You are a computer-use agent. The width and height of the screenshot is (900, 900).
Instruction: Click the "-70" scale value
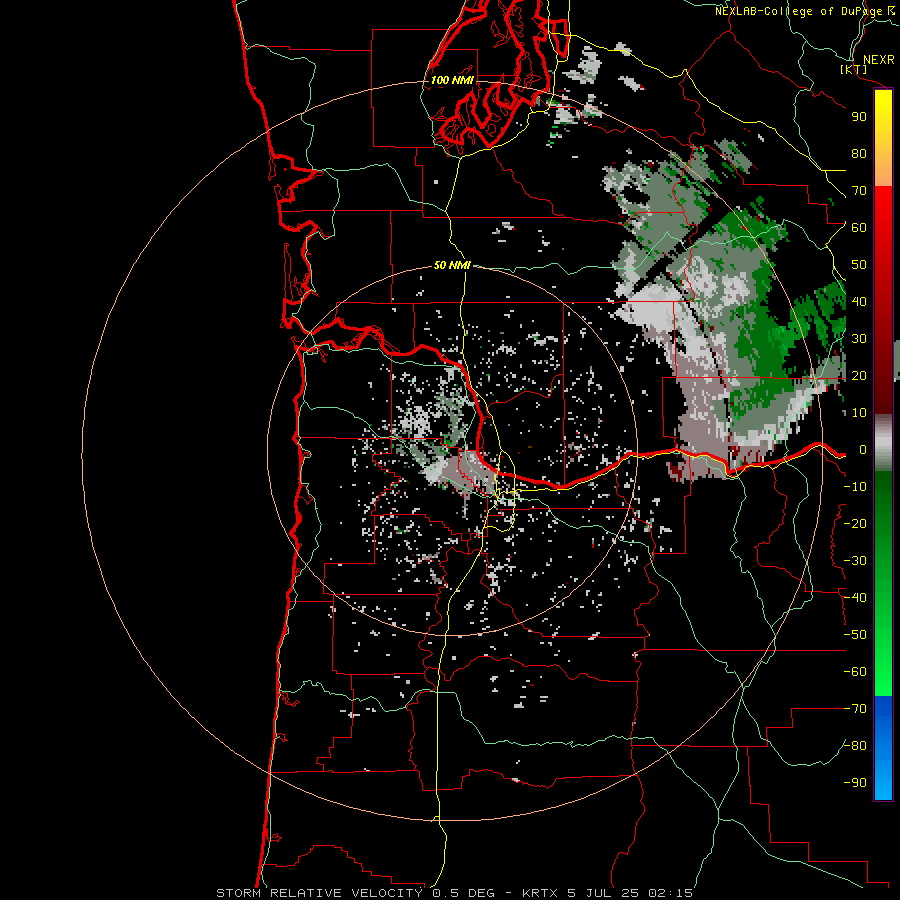pyautogui.click(x=855, y=709)
